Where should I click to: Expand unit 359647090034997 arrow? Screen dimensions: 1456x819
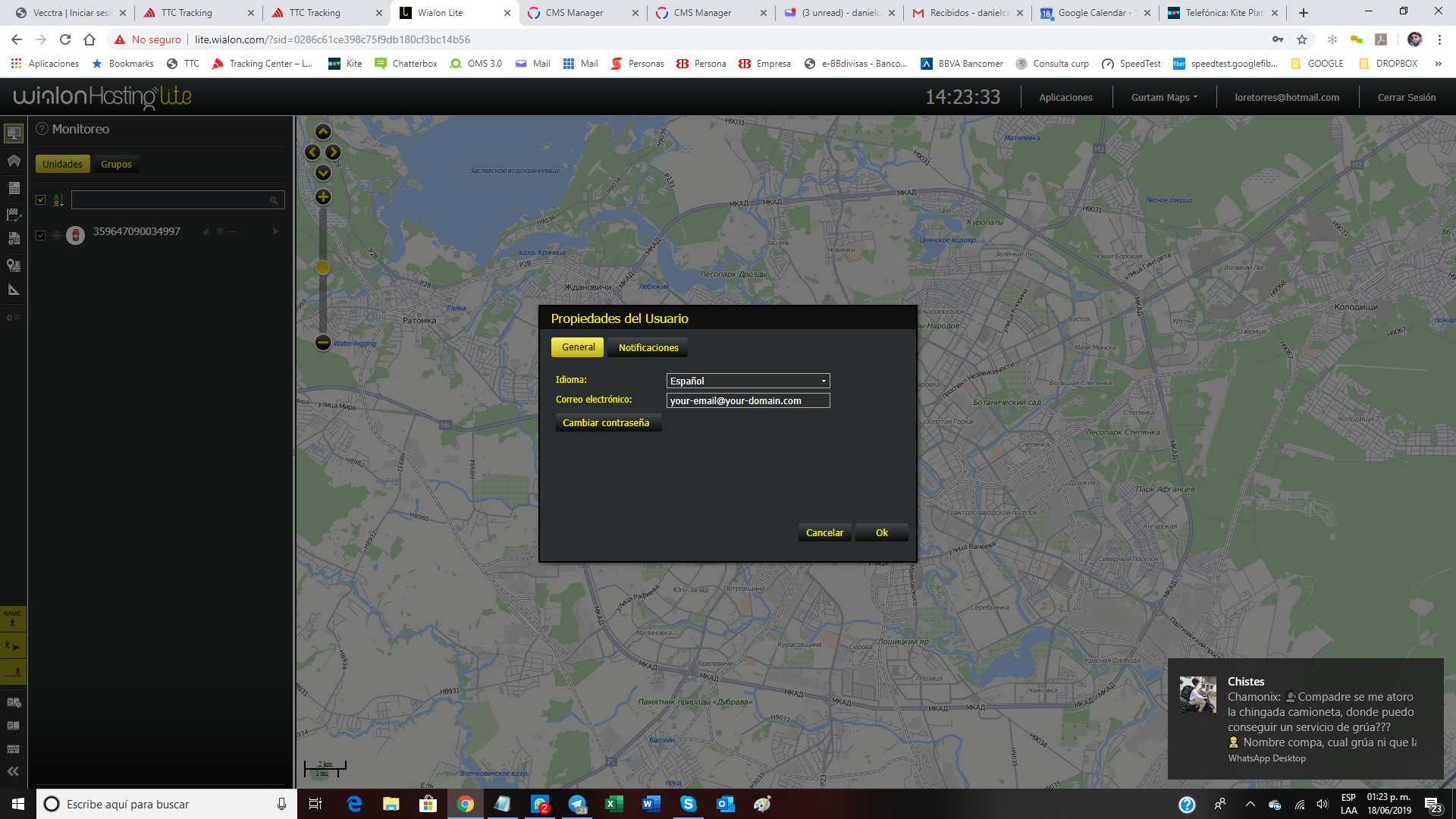click(276, 231)
